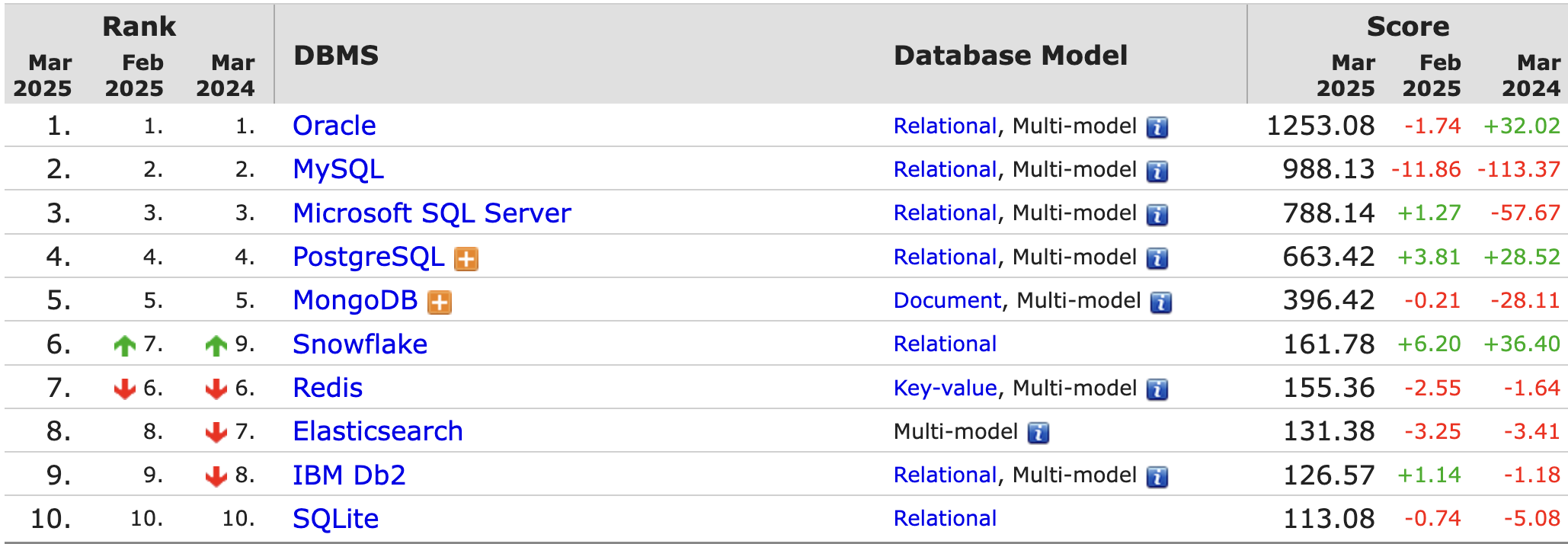Expand the orange plus next to PostgreSQL
Viewport: 1568px width, 544px height.
[x=466, y=259]
